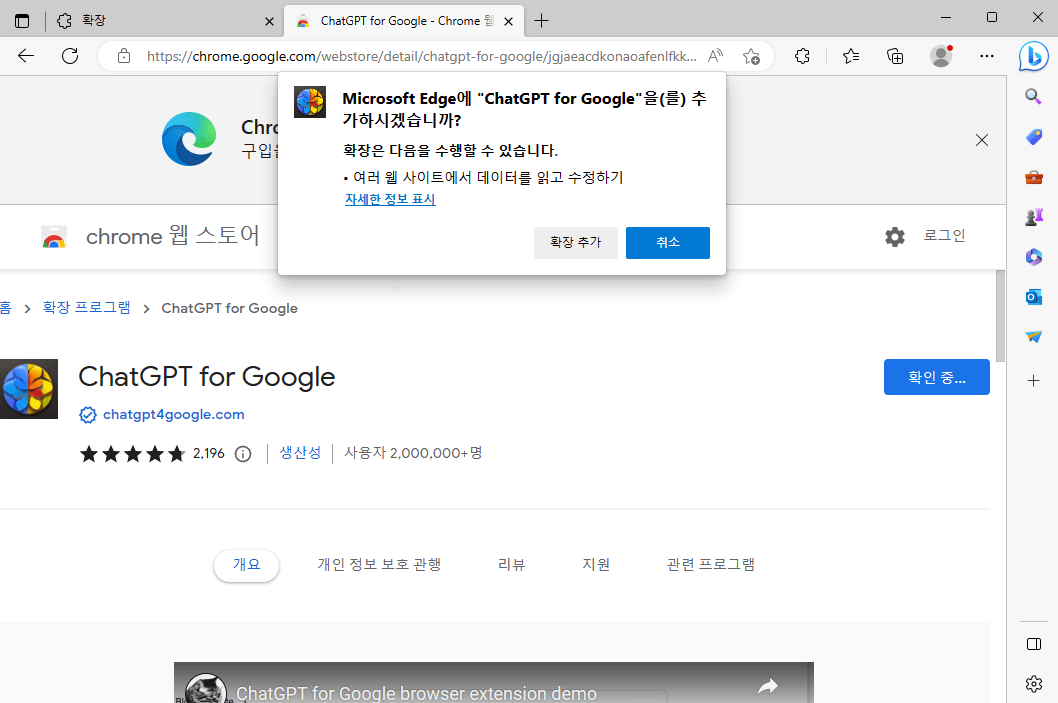Click the star rating 2,196
Image resolution: width=1058 pixels, height=703 pixels.
tap(152, 453)
